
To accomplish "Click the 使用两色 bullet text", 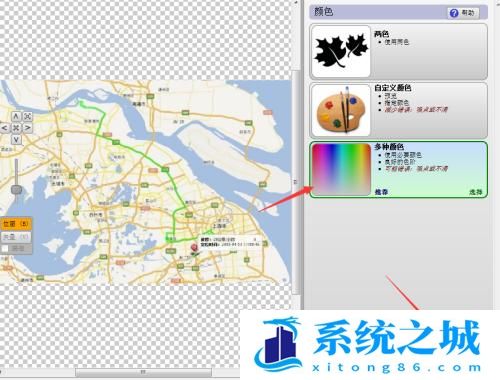I will (x=397, y=42).
